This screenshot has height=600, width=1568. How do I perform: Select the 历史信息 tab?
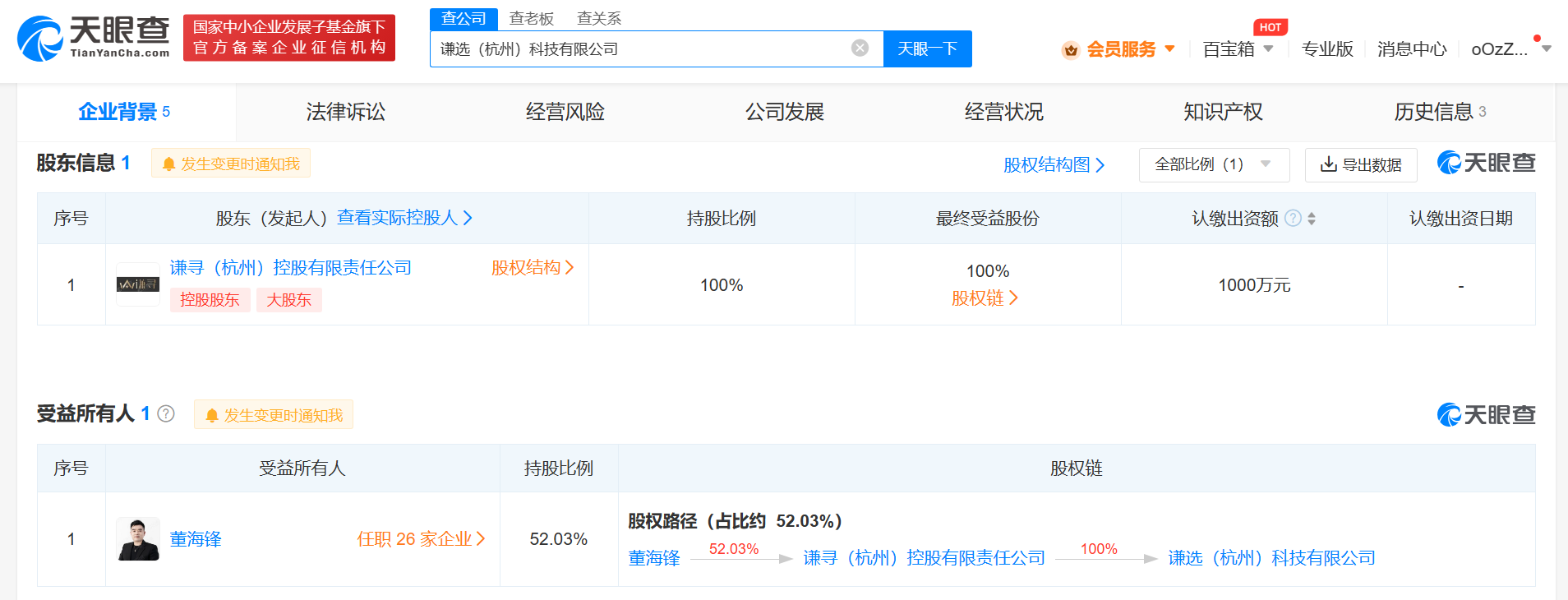pos(1441,112)
